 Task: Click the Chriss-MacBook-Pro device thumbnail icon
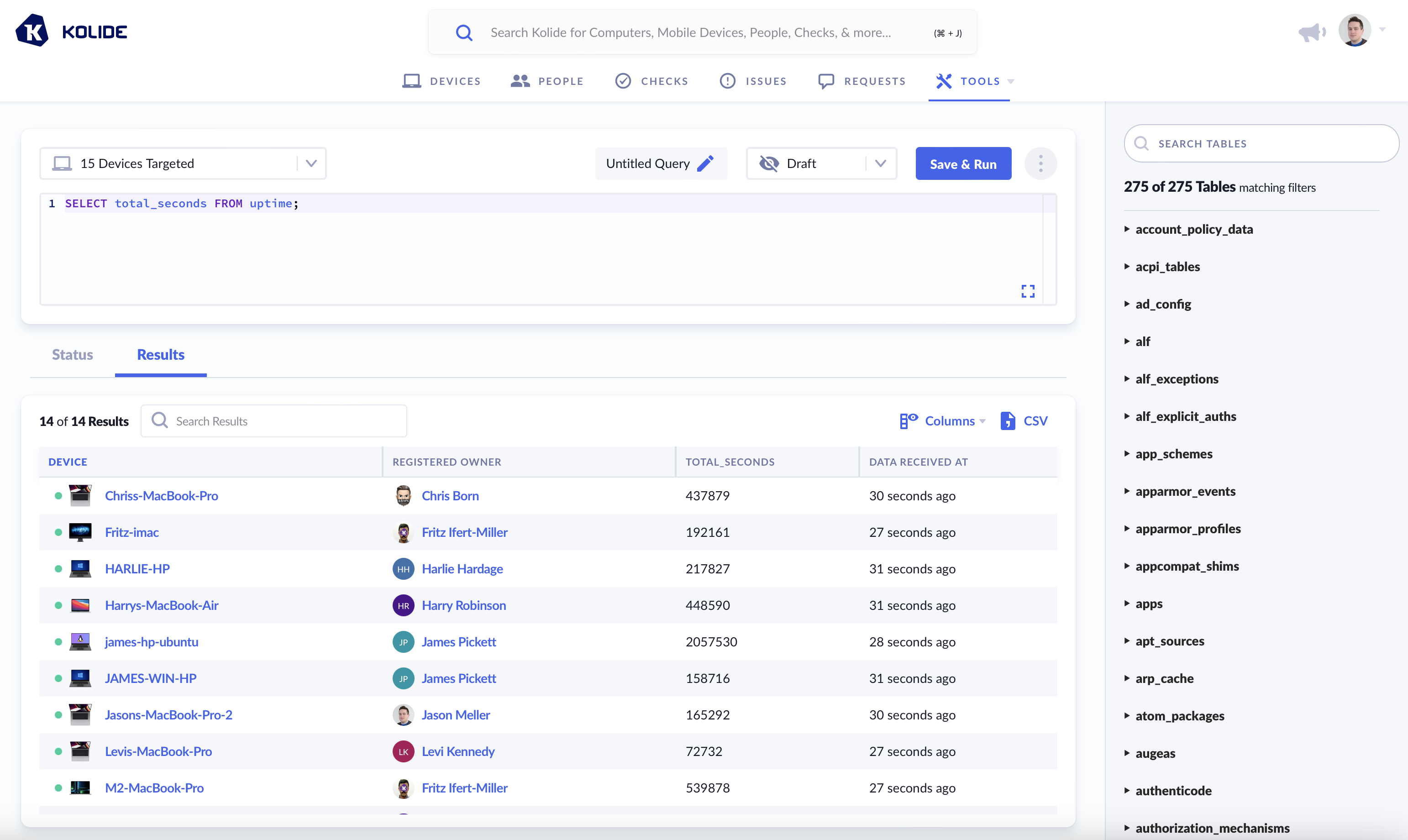(x=80, y=495)
